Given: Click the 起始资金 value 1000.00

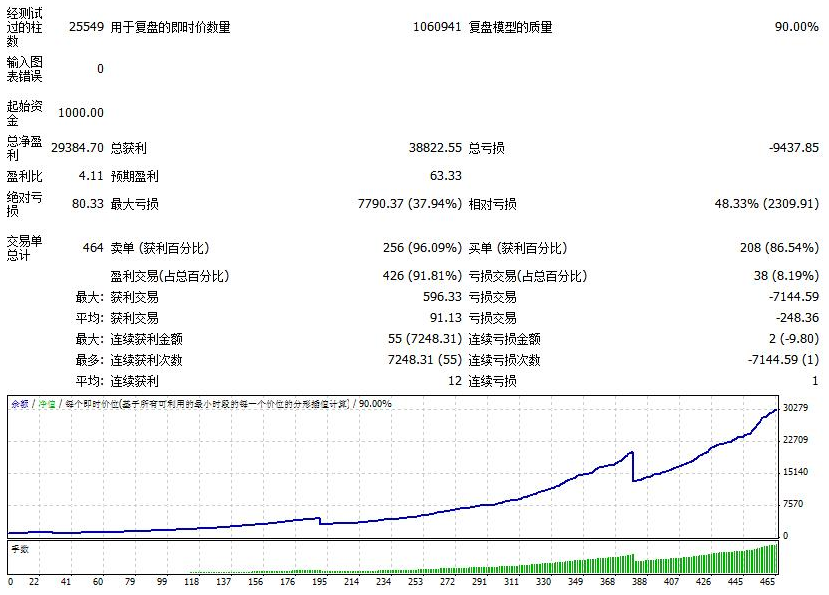Looking at the screenshot, I should pos(80,113).
